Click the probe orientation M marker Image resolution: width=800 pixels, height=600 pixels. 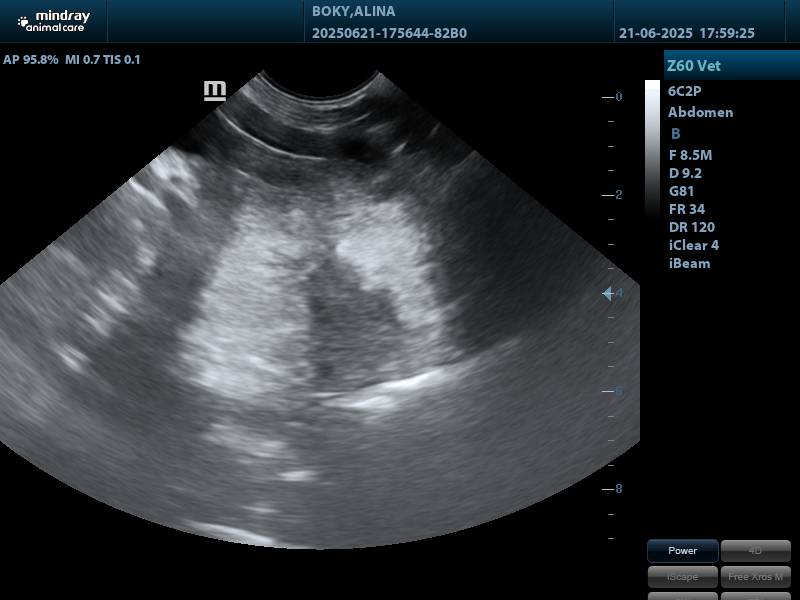pos(214,91)
